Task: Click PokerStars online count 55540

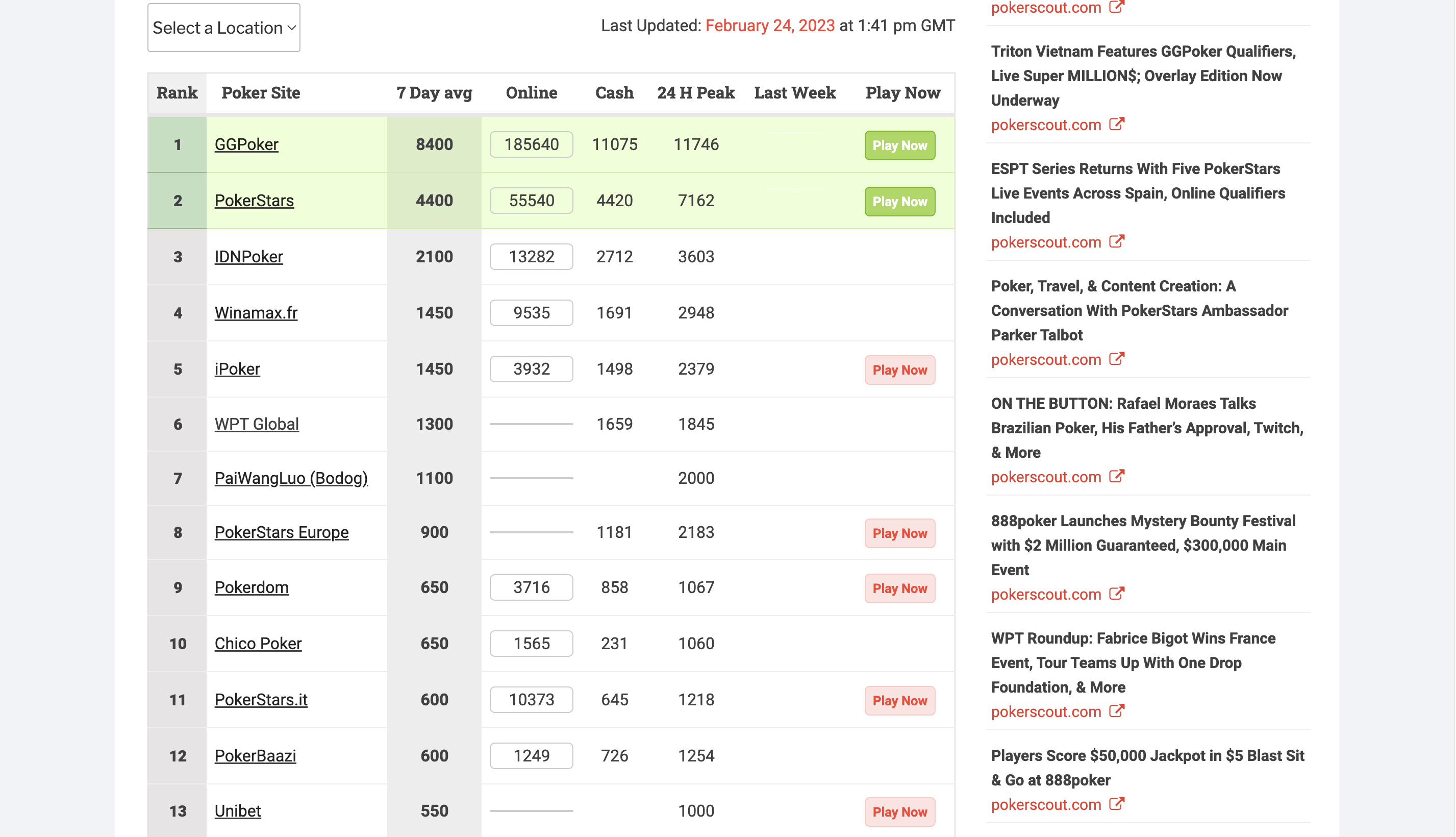Action: point(531,201)
